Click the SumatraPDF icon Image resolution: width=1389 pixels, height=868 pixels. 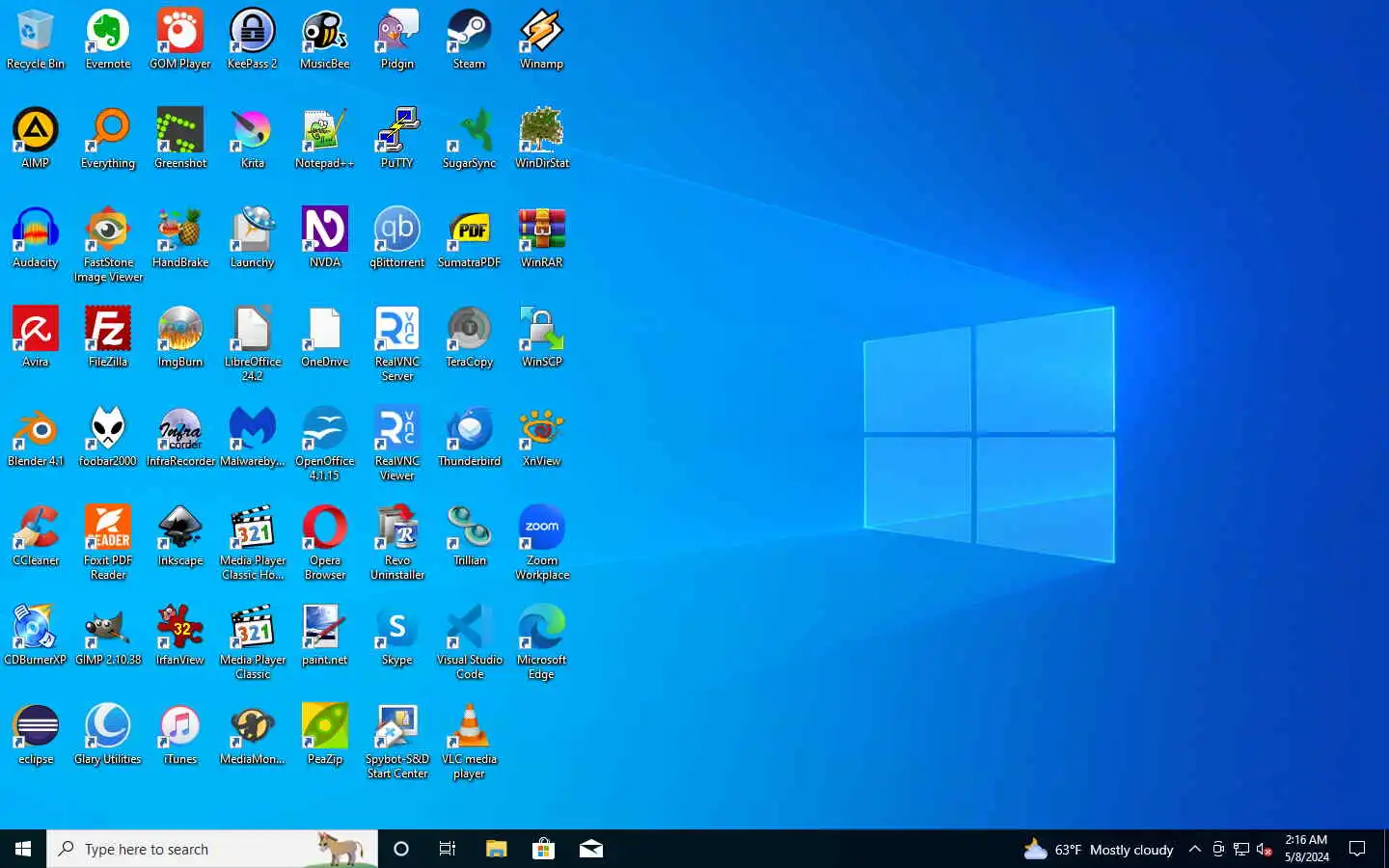(x=470, y=238)
